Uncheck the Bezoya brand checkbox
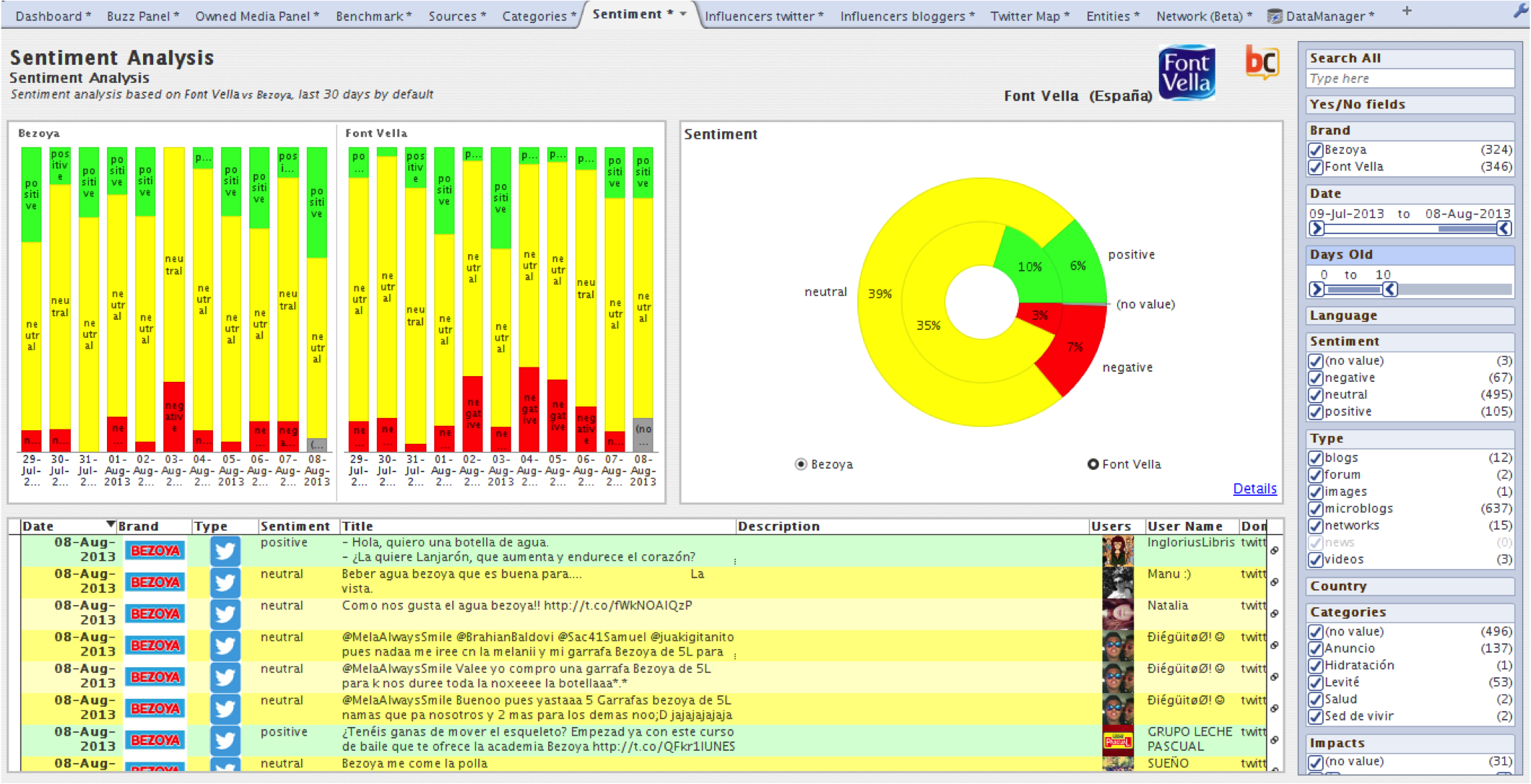The width and height of the screenshot is (1531, 784). tap(1316, 150)
